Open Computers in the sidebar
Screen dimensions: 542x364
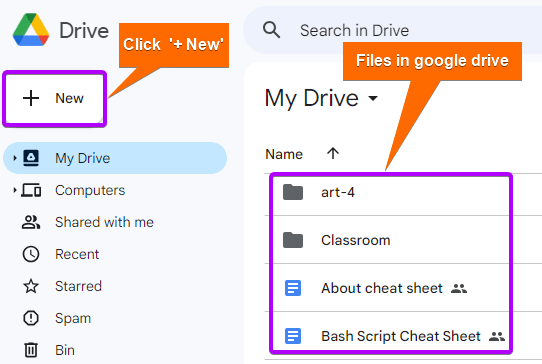coord(90,190)
